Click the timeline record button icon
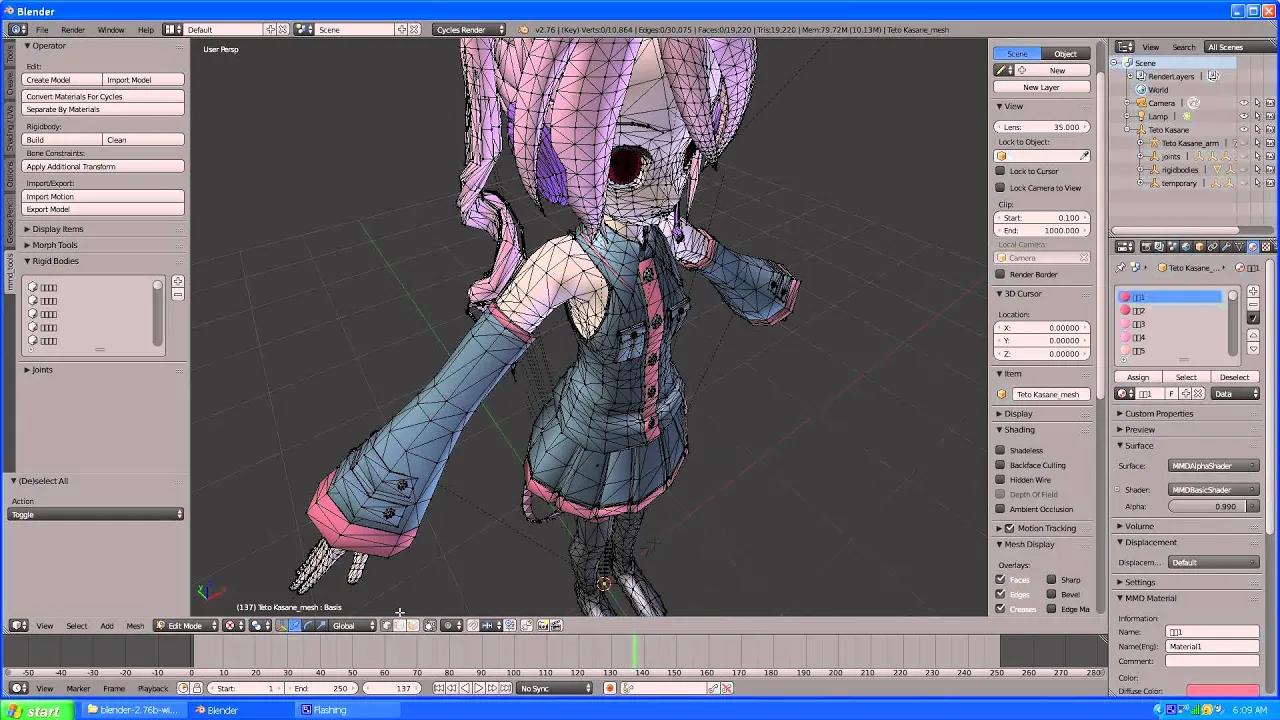Viewport: 1280px width, 720px height. tap(609, 688)
